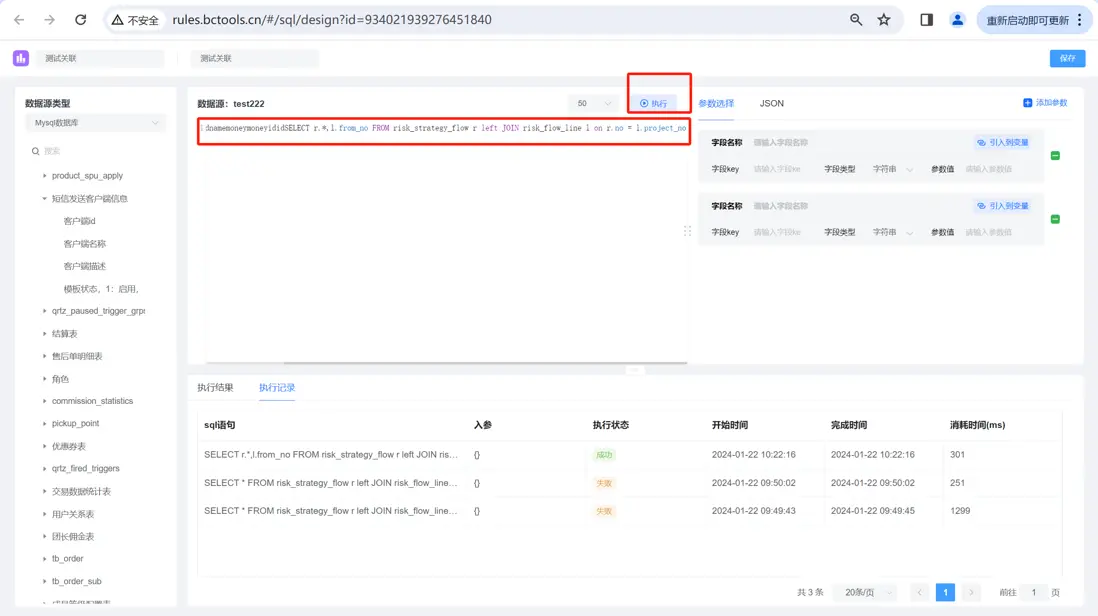The width and height of the screenshot is (1098, 616).
Task: Remove the first parameter with green minus
Action: pos(1055,155)
